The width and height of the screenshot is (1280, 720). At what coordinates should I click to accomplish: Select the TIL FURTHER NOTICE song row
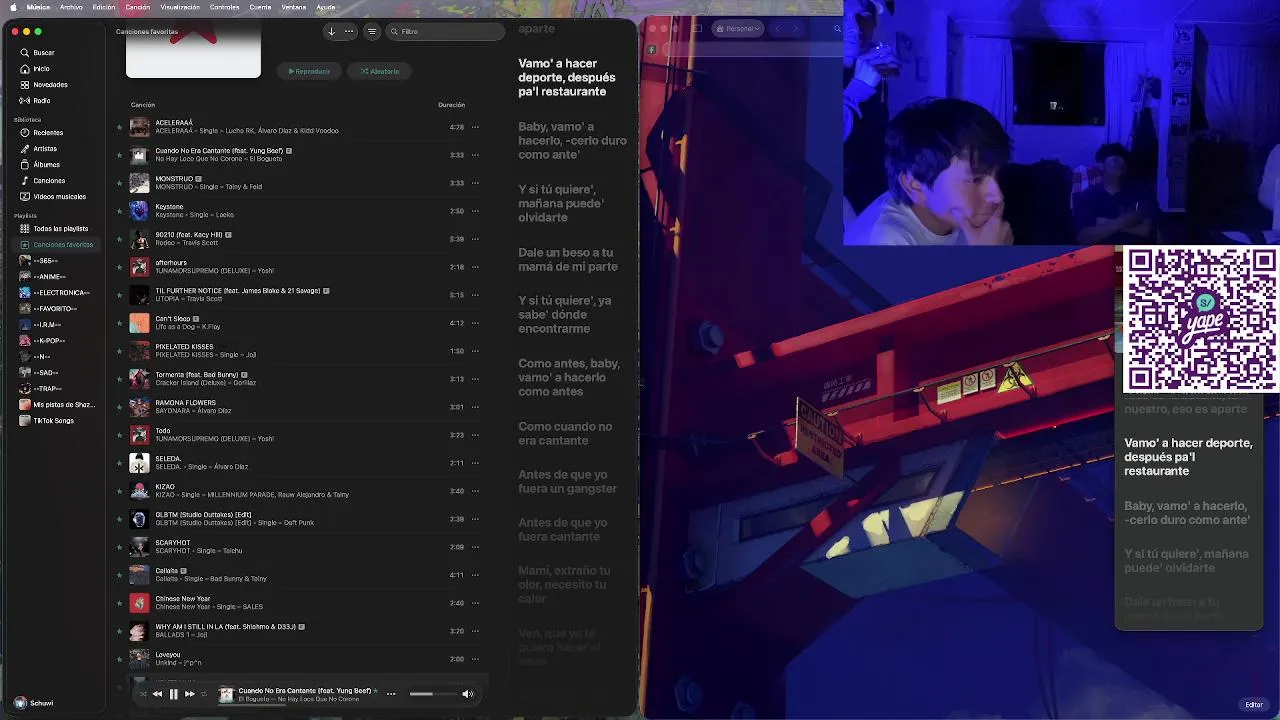click(x=300, y=295)
